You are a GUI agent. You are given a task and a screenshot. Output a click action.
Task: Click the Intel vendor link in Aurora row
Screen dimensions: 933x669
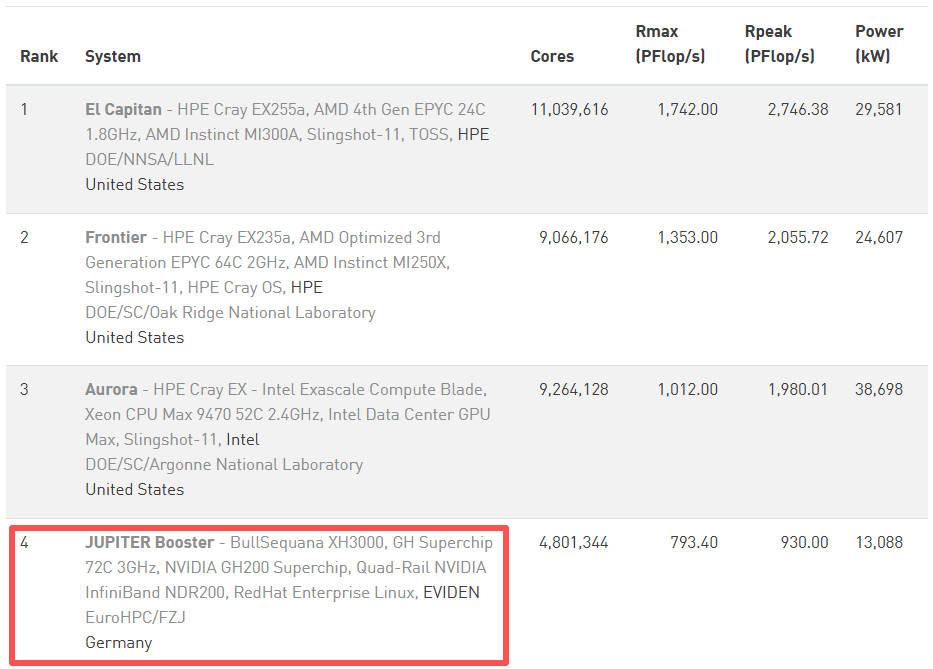pyautogui.click(x=242, y=439)
